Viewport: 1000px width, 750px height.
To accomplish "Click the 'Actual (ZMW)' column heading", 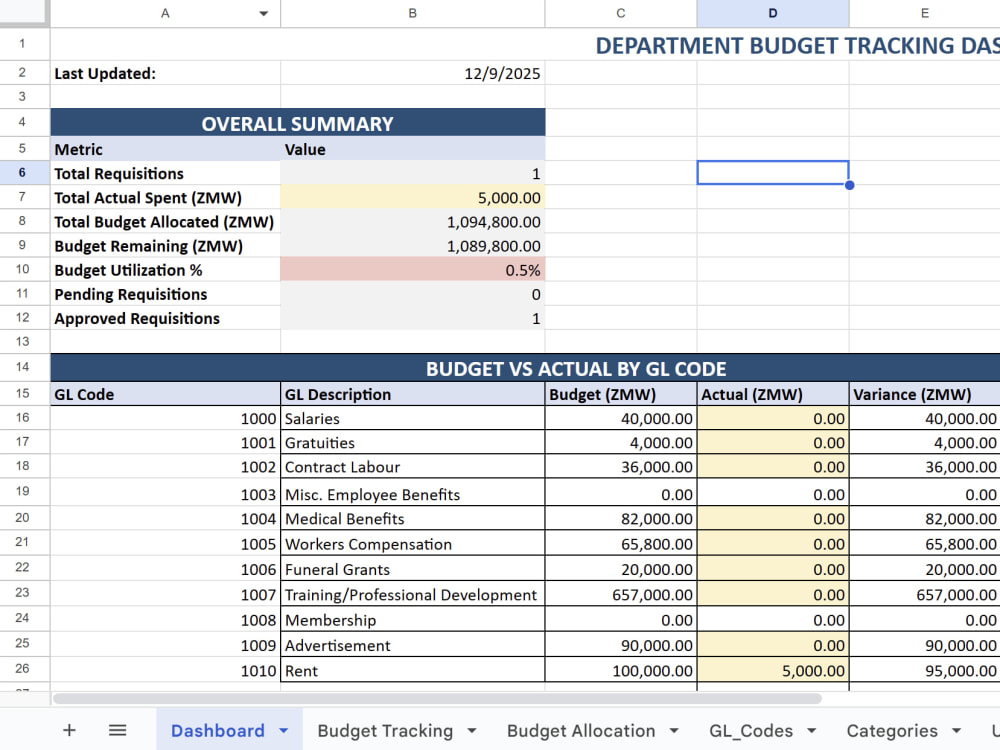I will (773, 394).
